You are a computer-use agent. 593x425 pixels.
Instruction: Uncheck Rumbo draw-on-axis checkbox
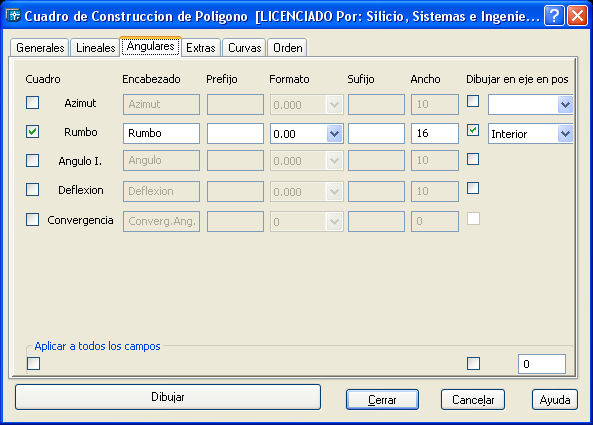[x=473, y=130]
